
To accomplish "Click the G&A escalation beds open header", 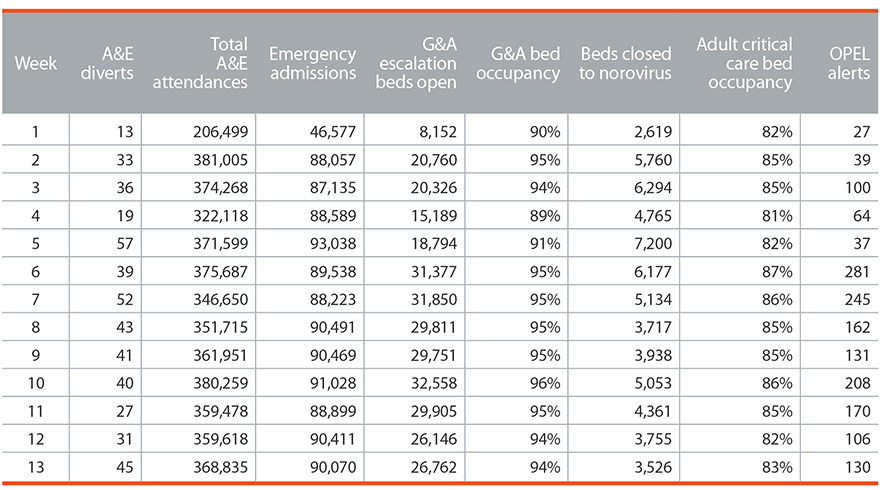I will click(416, 63).
